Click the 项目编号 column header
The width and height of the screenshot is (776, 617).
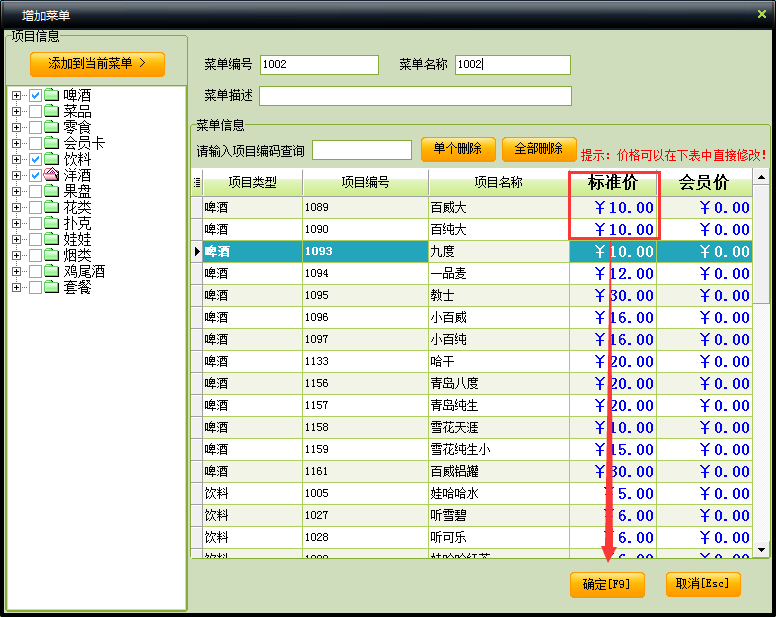(x=365, y=183)
